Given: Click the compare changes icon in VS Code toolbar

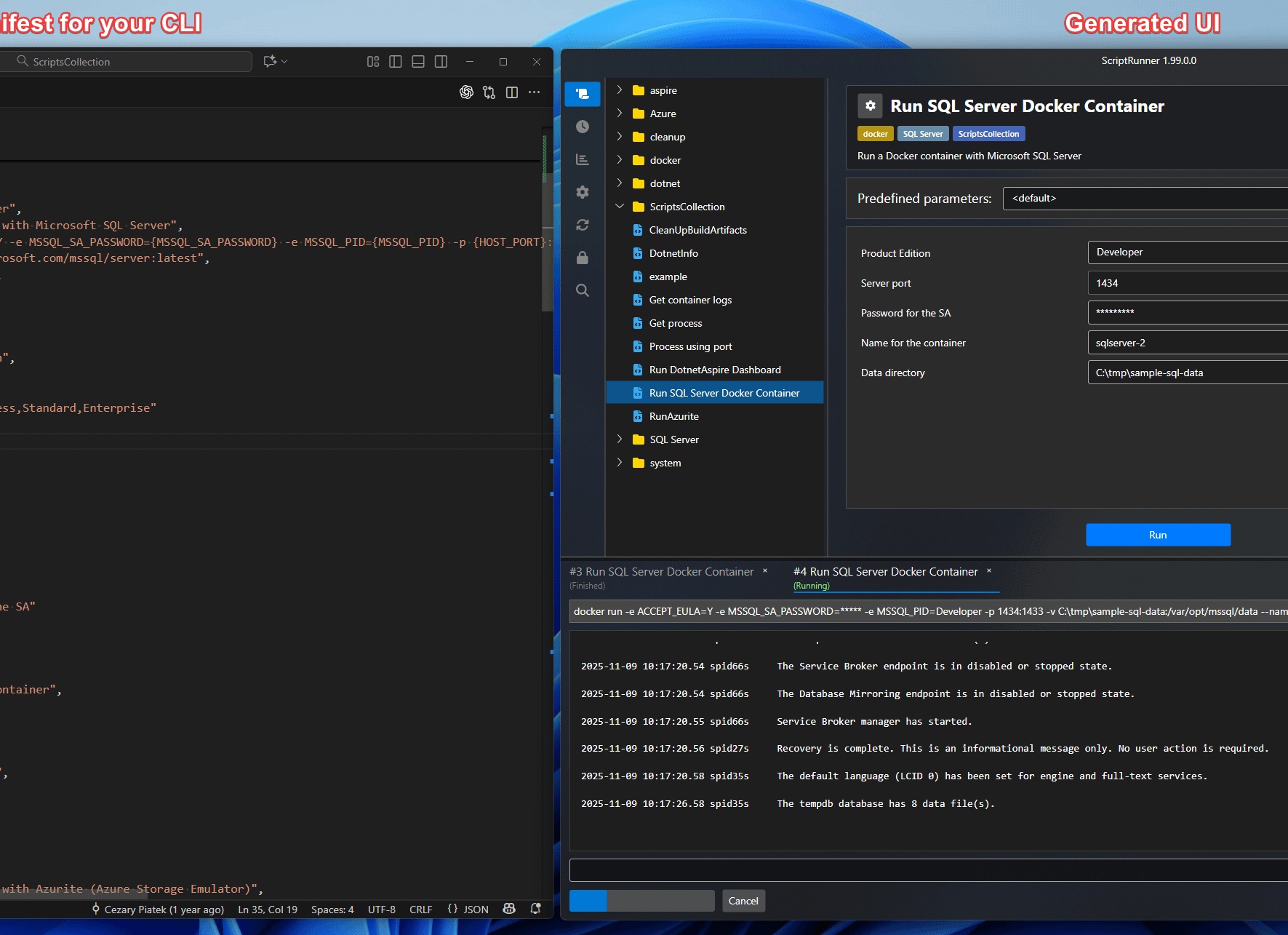Looking at the screenshot, I should [489, 92].
